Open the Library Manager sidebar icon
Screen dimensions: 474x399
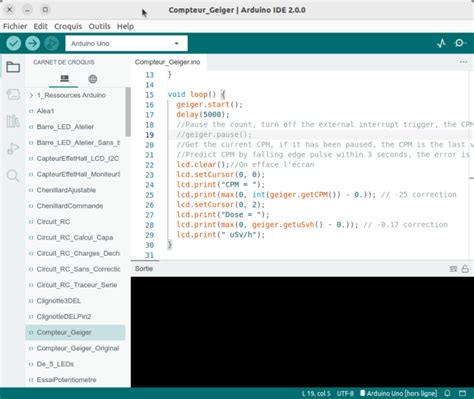coord(13,121)
